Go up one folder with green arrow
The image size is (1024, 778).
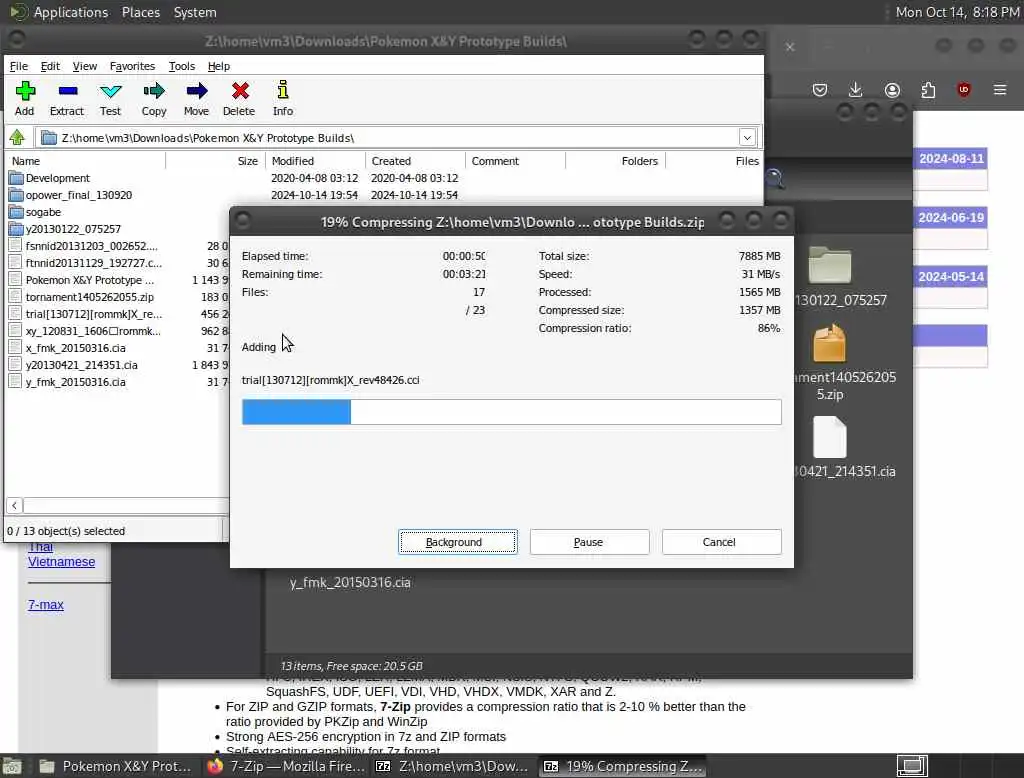pyautogui.click(x=17, y=138)
